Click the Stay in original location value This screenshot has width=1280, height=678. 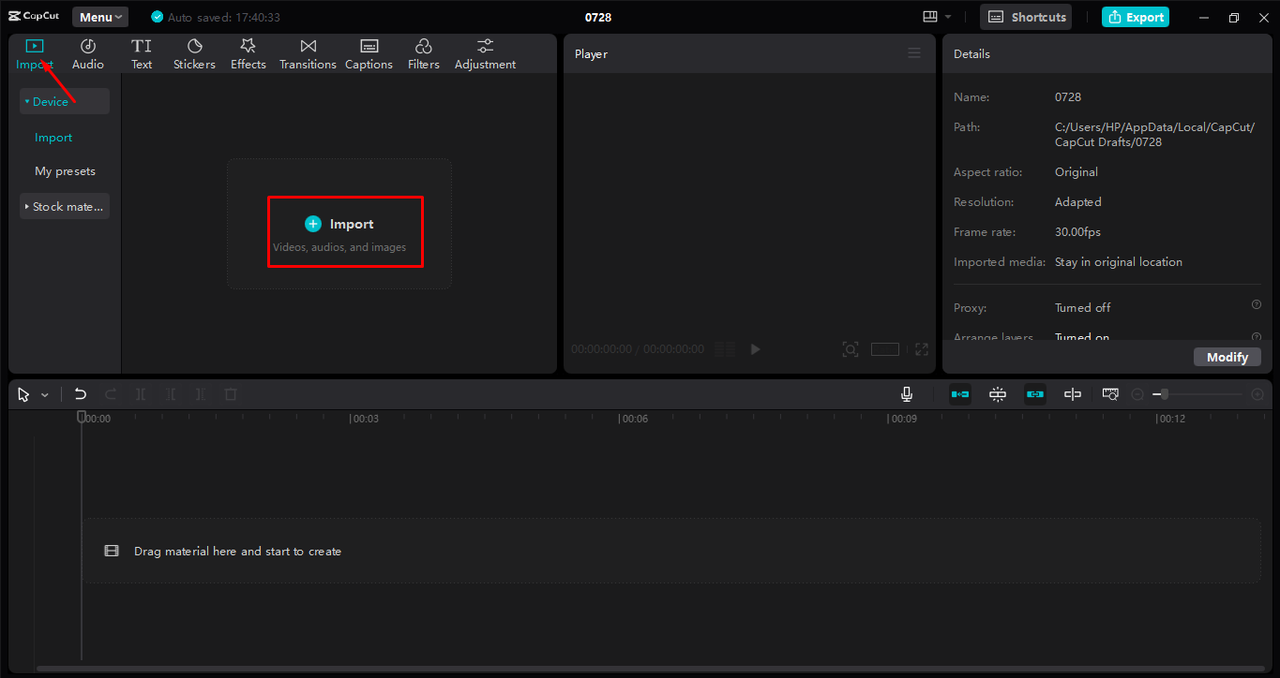click(1118, 262)
